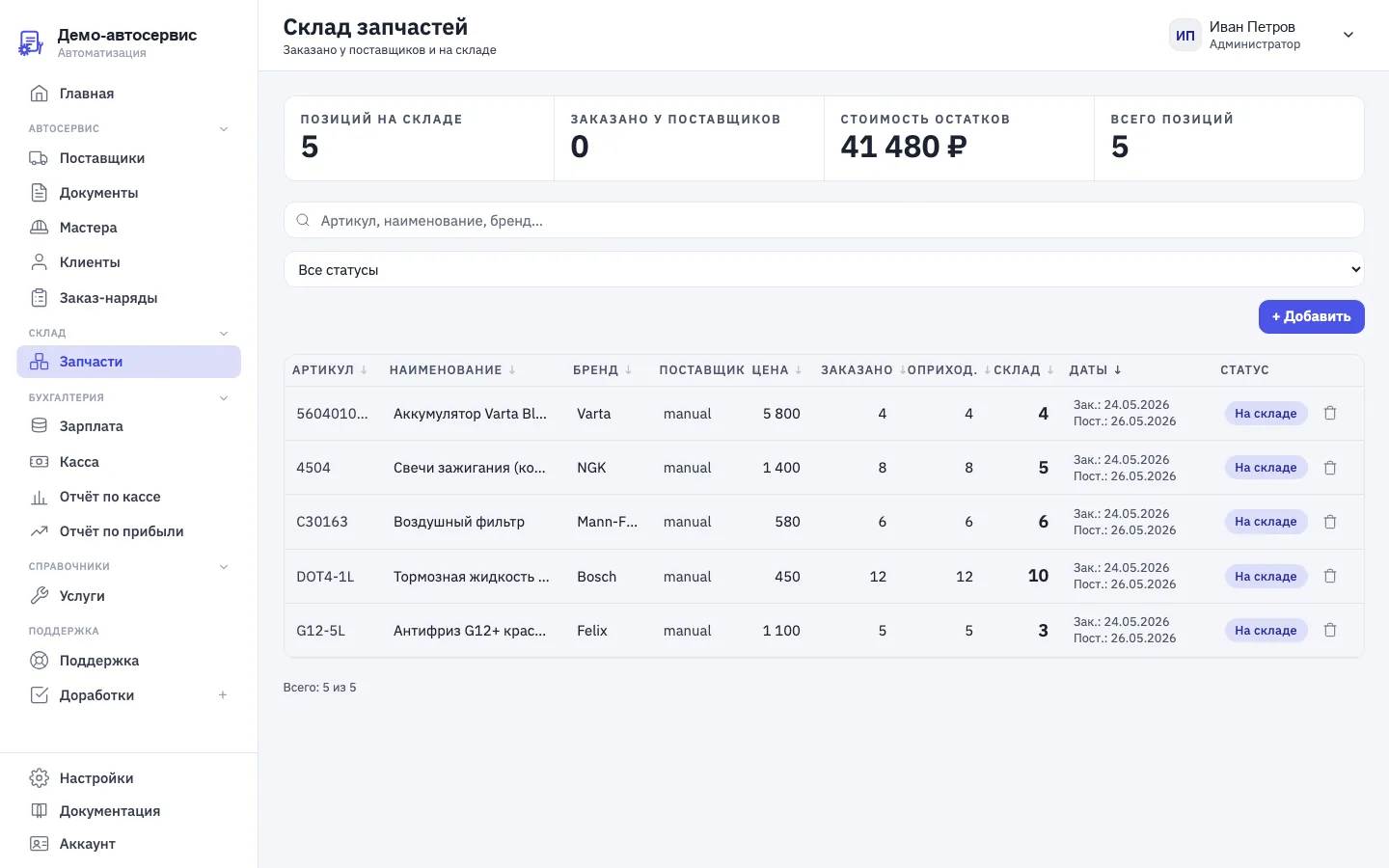The height and width of the screenshot is (868, 1389).
Task: Delete the Воздушный фильтр row with trash icon
Action: (x=1330, y=522)
